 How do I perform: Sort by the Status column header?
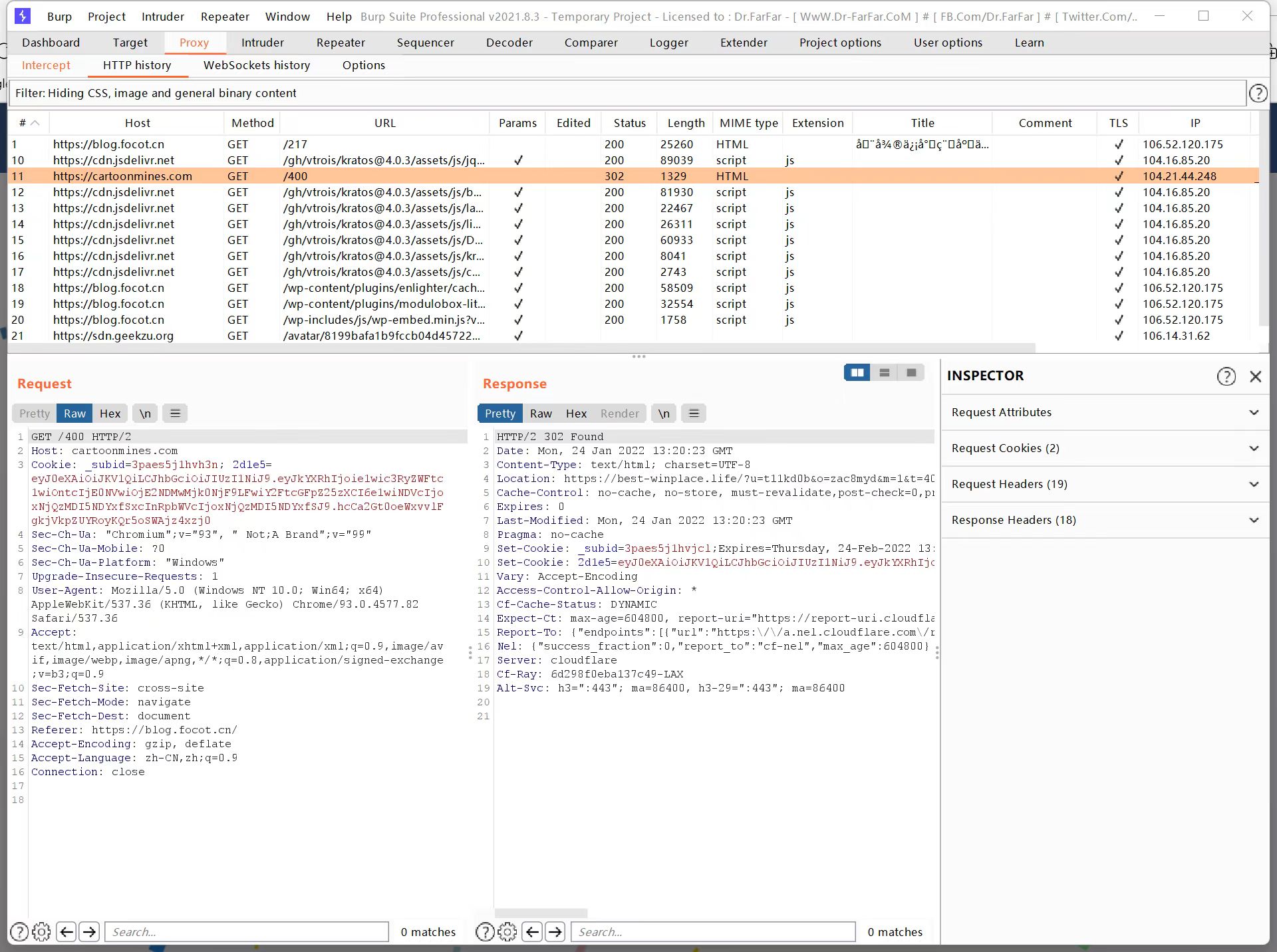pyautogui.click(x=629, y=123)
